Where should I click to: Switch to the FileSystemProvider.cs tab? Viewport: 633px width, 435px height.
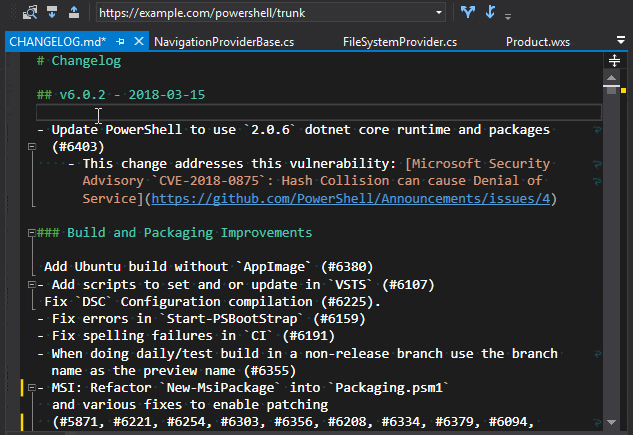click(x=400, y=42)
